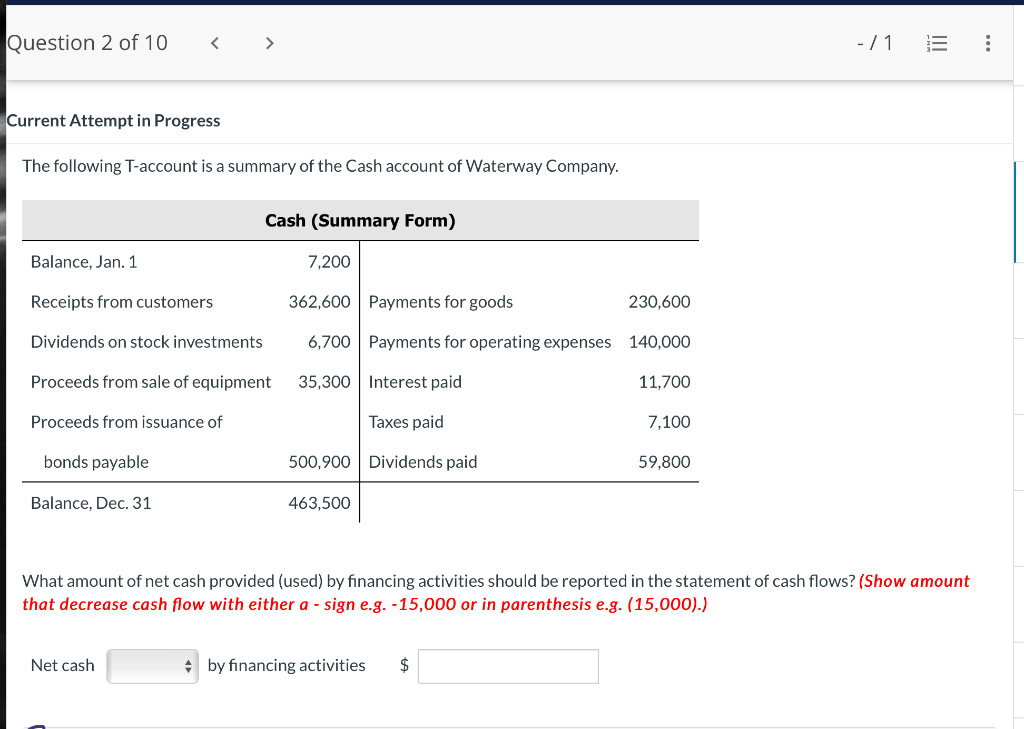Click the 7,200 opening balance value

pyautogui.click(x=329, y=262)
